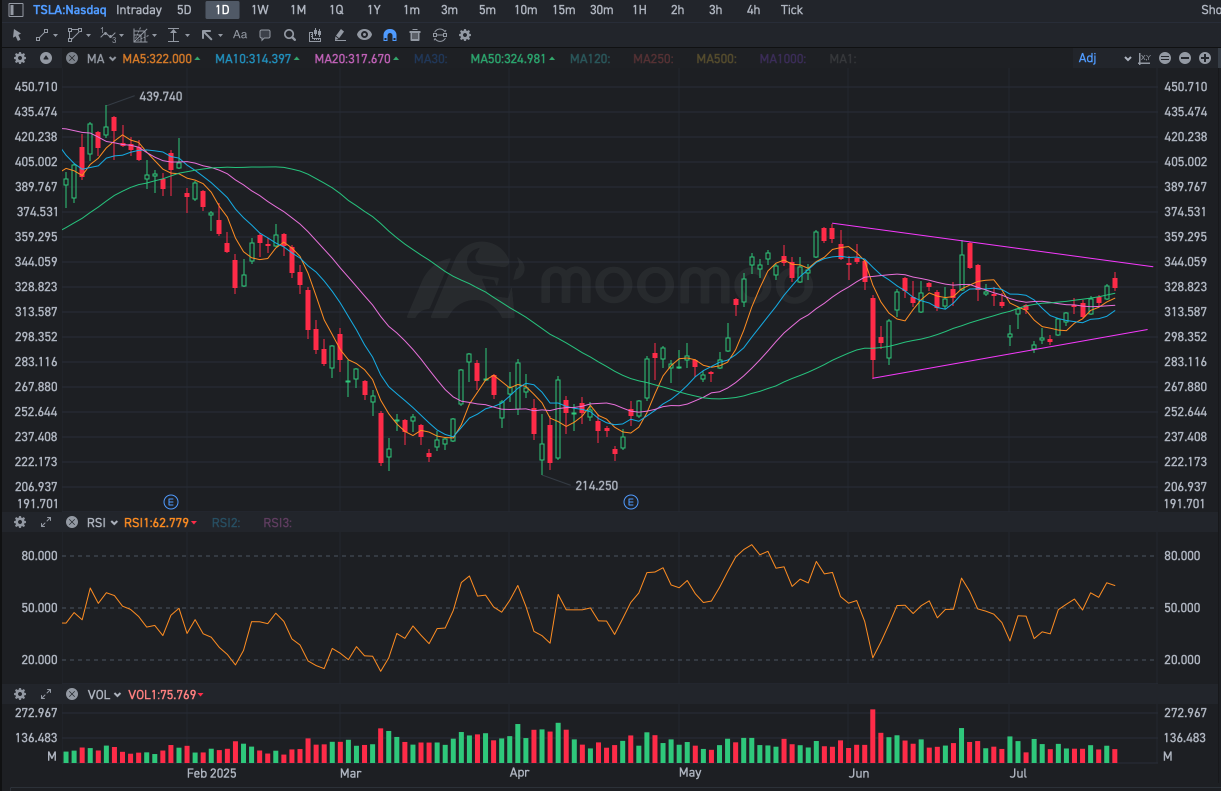Enable the dimmed RSI2 line
1221x791 pixels.
point(228,522)
